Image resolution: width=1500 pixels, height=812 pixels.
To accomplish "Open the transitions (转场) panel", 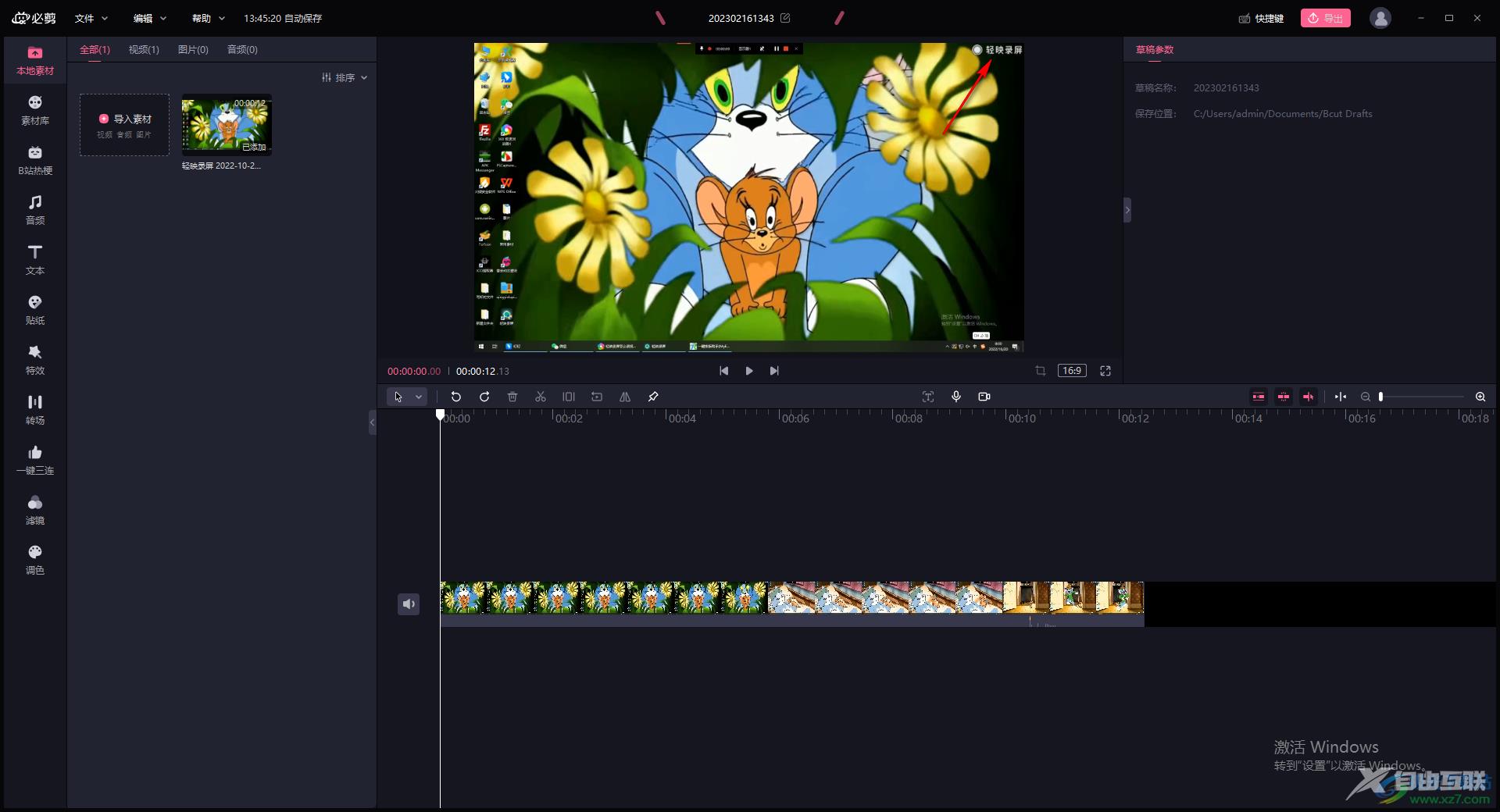I will tap(35, 411).
